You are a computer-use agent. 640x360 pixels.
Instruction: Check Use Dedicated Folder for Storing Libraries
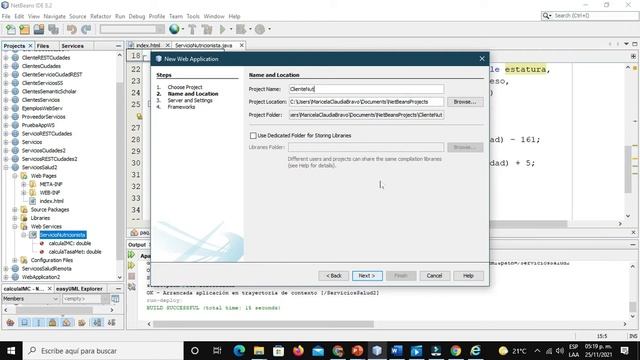(253, 136)
